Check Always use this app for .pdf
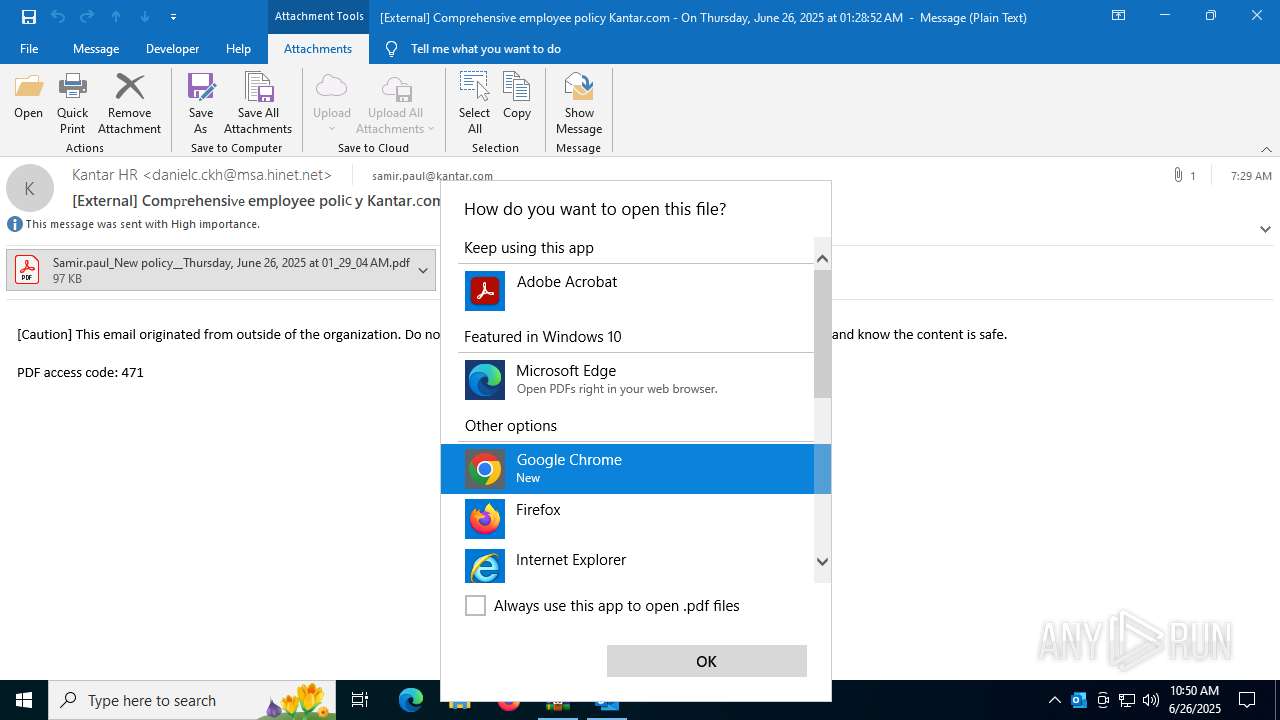The width and height of the screenshot is (1280, 720). pos(475,605)
